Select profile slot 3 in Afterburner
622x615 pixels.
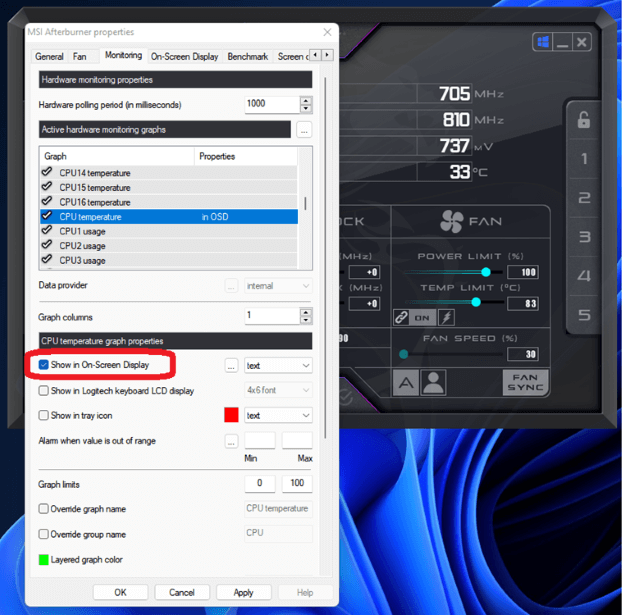point(584,237)
